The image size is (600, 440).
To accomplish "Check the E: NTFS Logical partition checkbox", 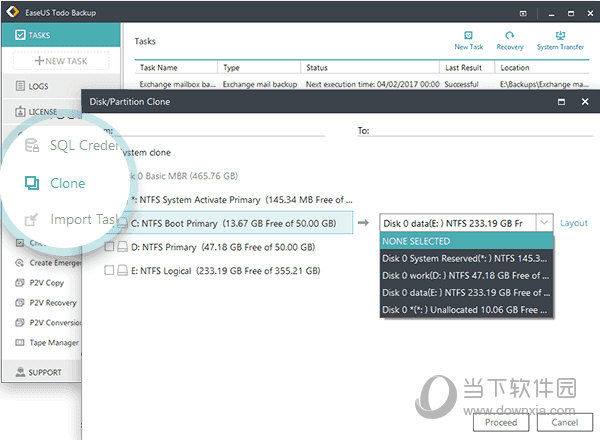I will pos(109,271).
